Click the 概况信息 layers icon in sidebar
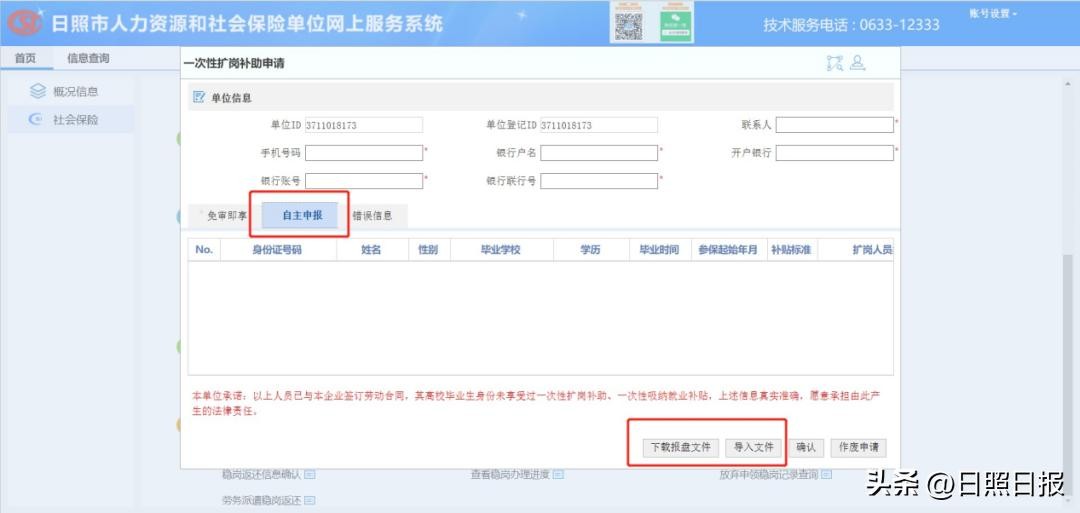1080x513 pixels. click(x=37, y=92)
